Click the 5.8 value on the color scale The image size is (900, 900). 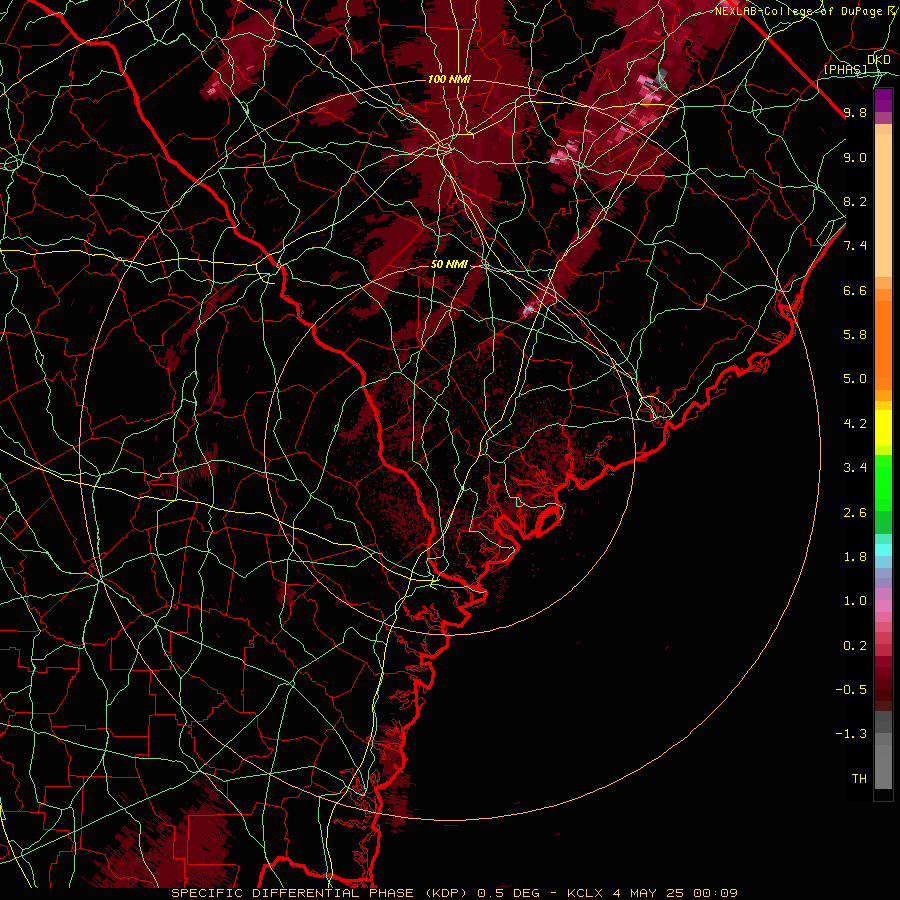point(855,335)
